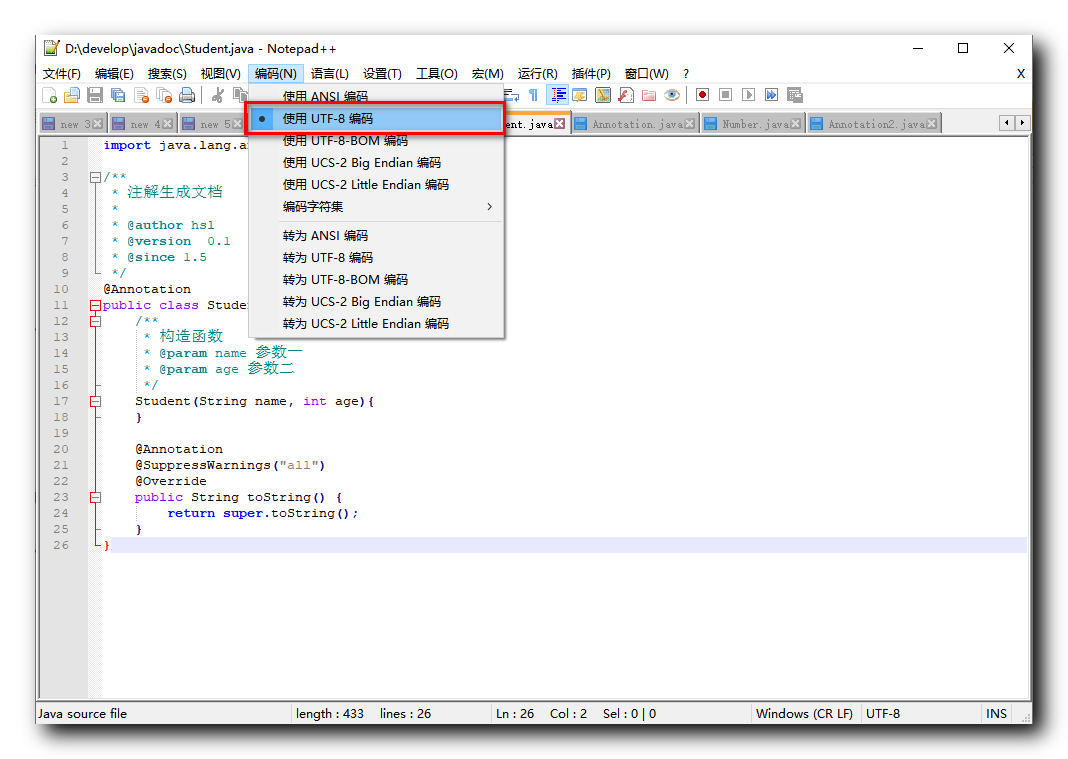Switch to the Annotation2.java tab
Image resolution: width=1068 pixels, height=759 pixels.
875,123
